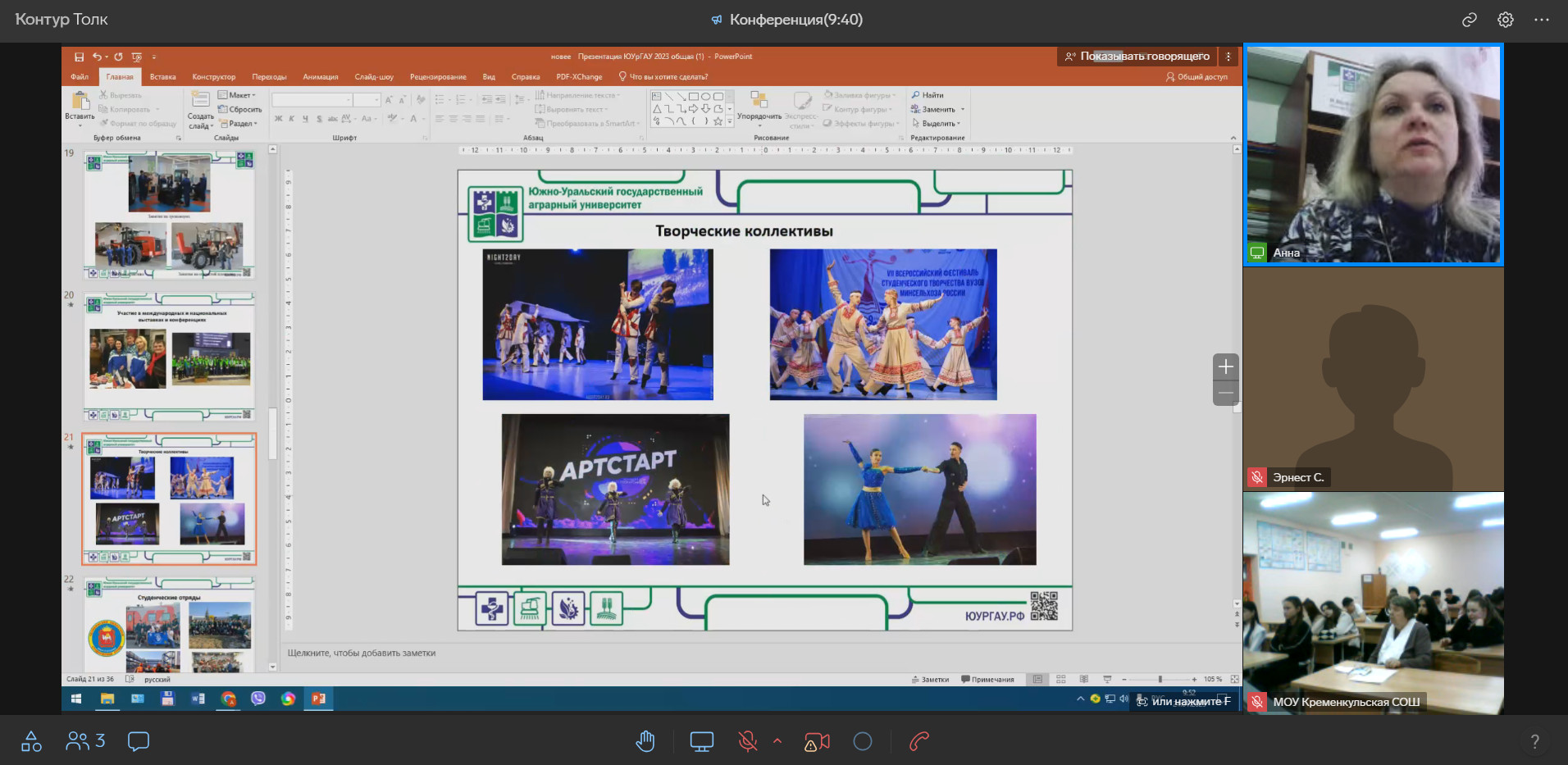1568x765 pixels.
Task: Raise your hand in the conference
Action: pyautogui.click(x=645, y=742)
